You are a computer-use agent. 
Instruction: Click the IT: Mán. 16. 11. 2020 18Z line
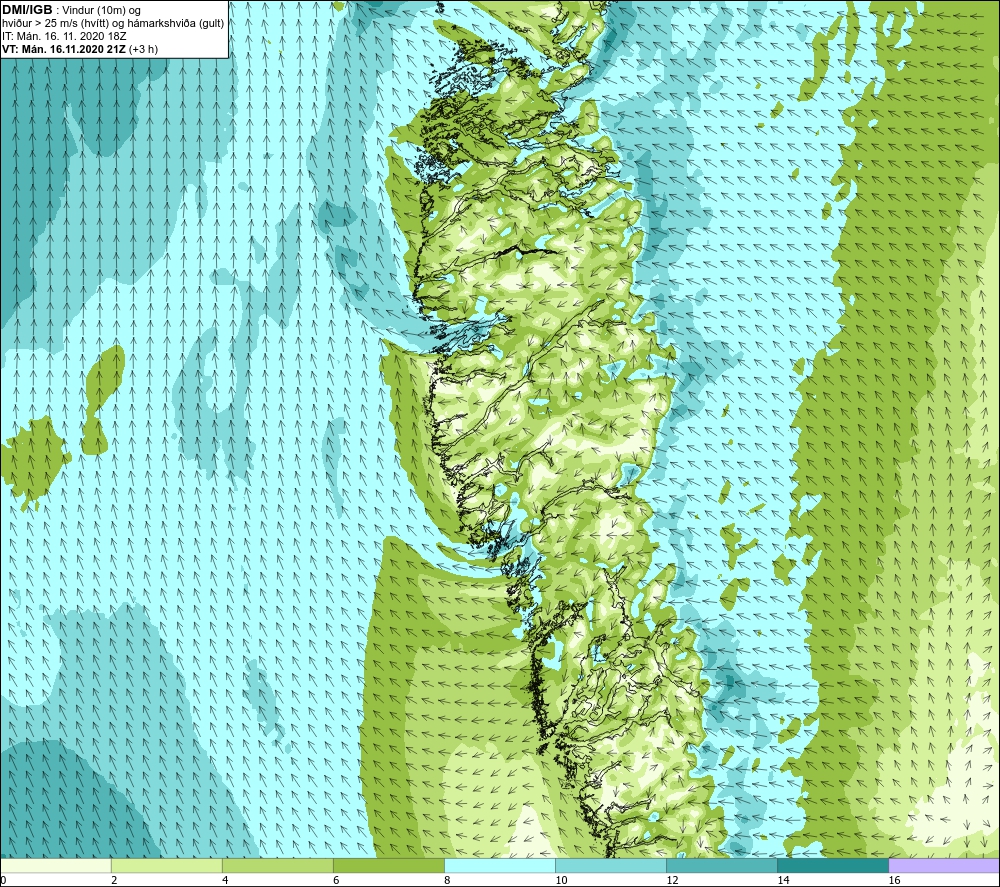point(64,36)
